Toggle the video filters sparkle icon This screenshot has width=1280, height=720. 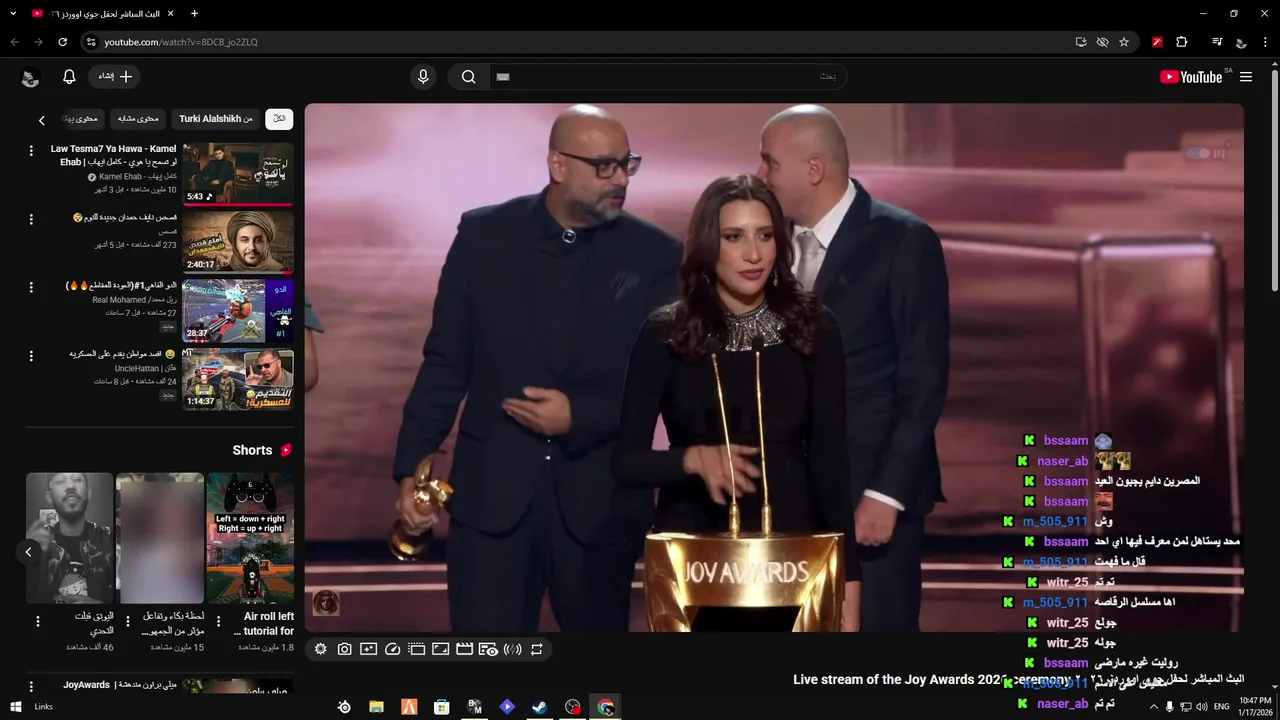click(368, 649)
